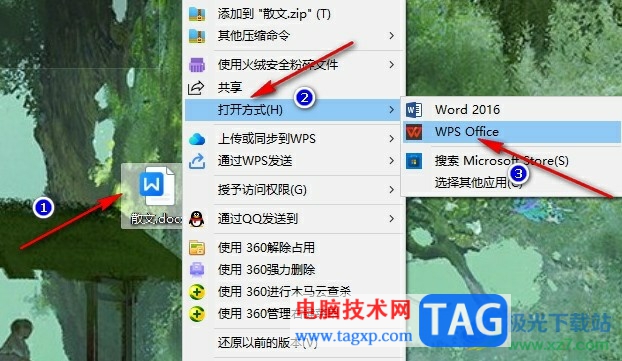Click the red WPS Office icon in submenu

coord(414,132)
